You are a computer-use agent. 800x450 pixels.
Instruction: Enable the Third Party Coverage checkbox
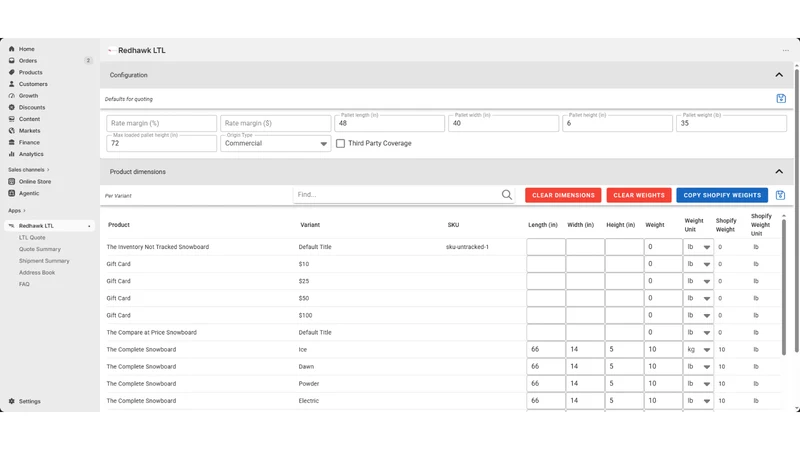340,143
